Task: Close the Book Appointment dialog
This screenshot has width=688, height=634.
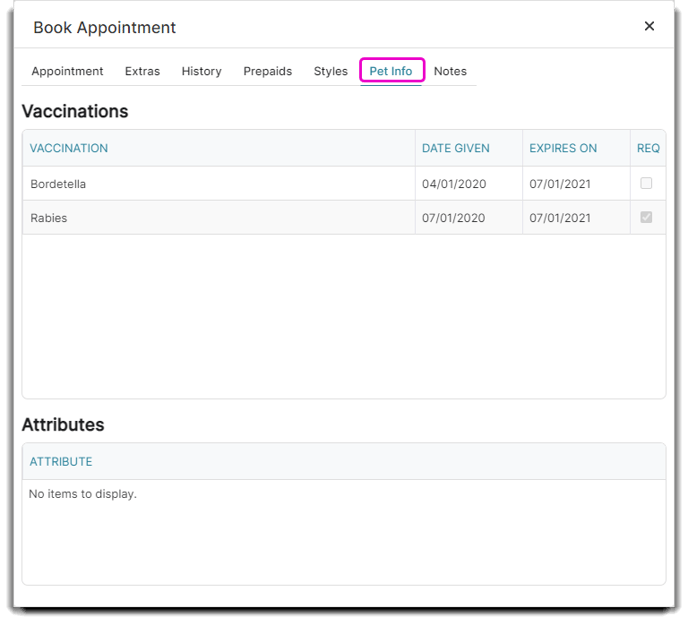Action: [x=649, y=26]
